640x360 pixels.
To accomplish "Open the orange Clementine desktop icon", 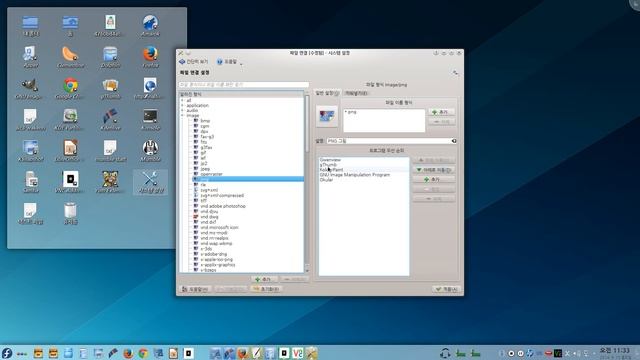I will pyautogui.click(x=70, y=57).
